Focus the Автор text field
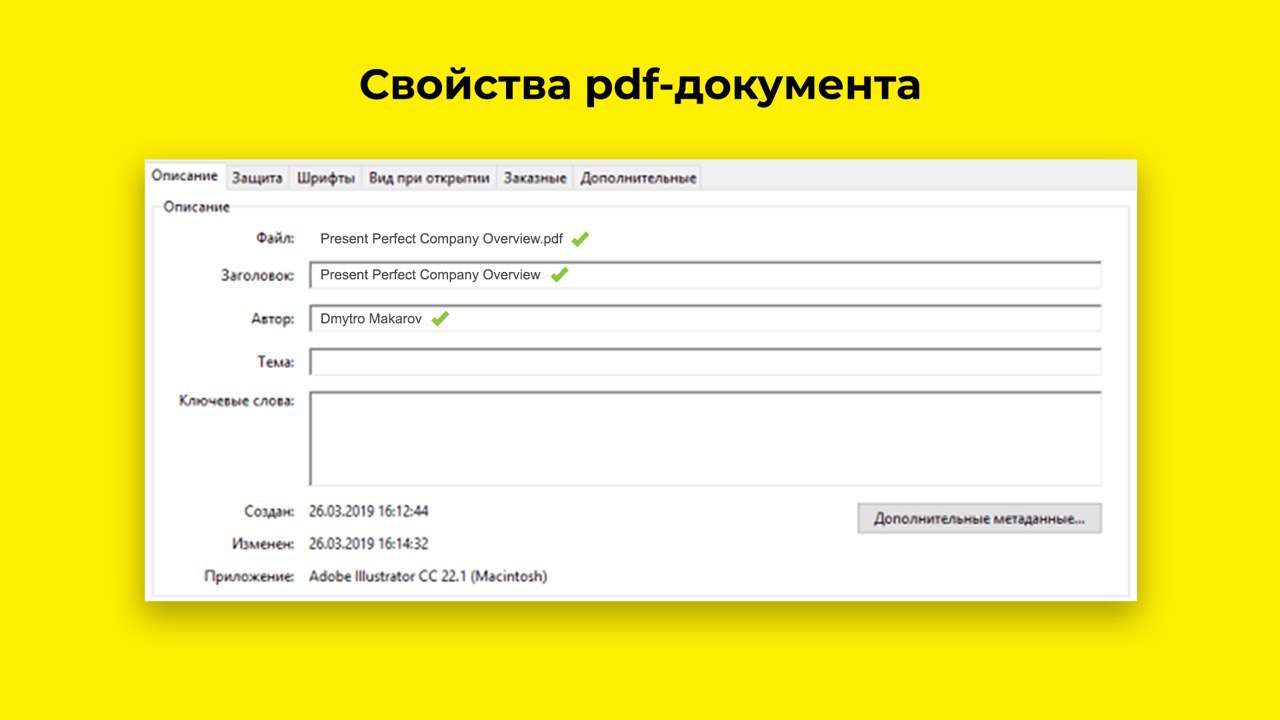Image resolution: width=1280 pixels, height=720 pixels. coord(705,319)
